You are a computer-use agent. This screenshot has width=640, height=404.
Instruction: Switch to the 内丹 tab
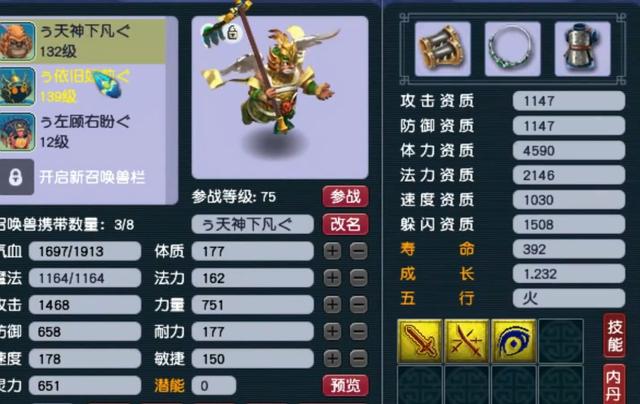(614, 384)
